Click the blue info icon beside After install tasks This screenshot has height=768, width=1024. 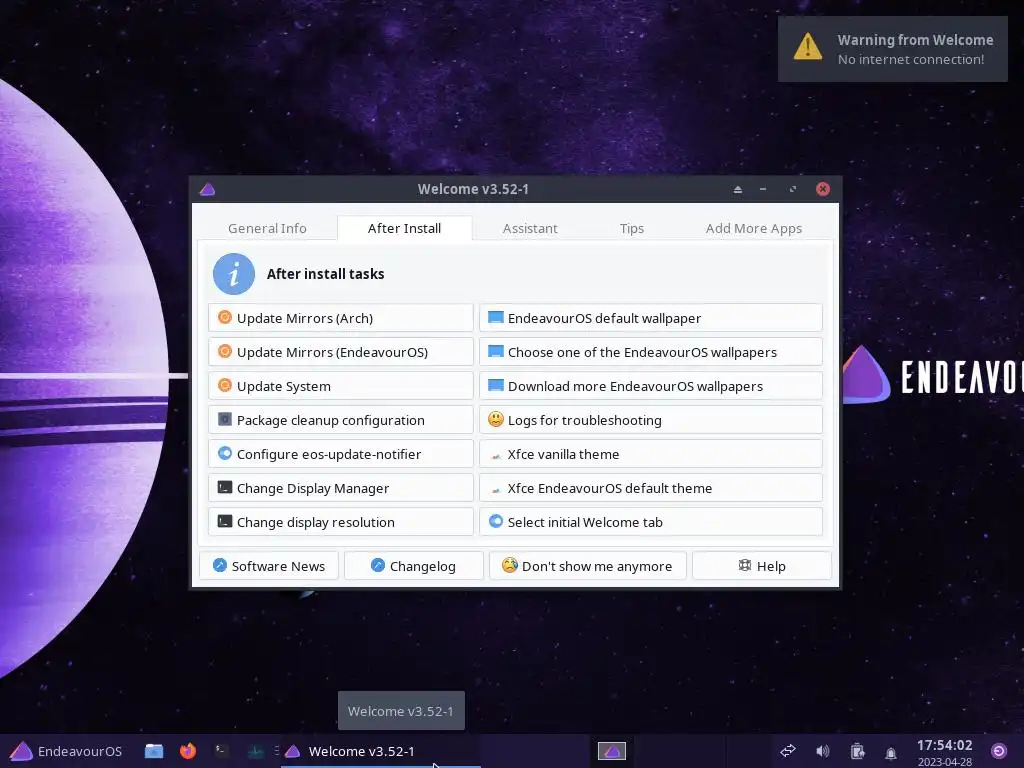234,274
